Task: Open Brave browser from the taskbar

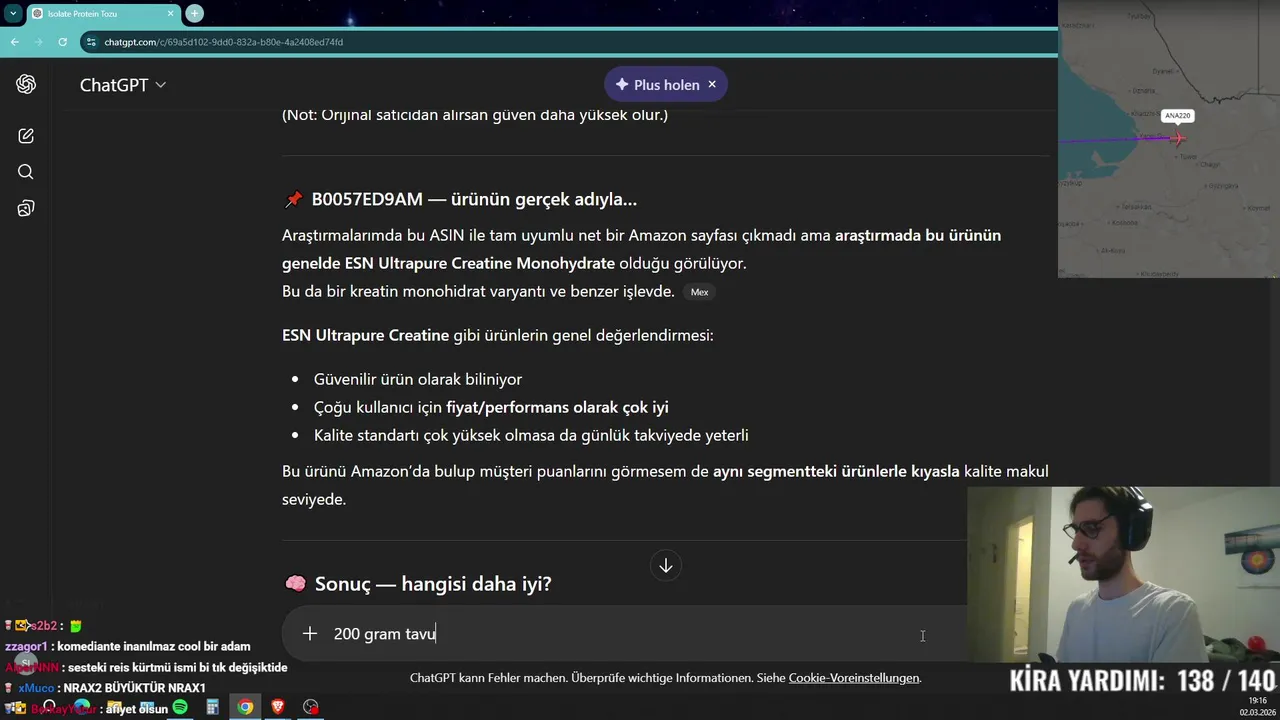Action: click(x=278, y=707)
